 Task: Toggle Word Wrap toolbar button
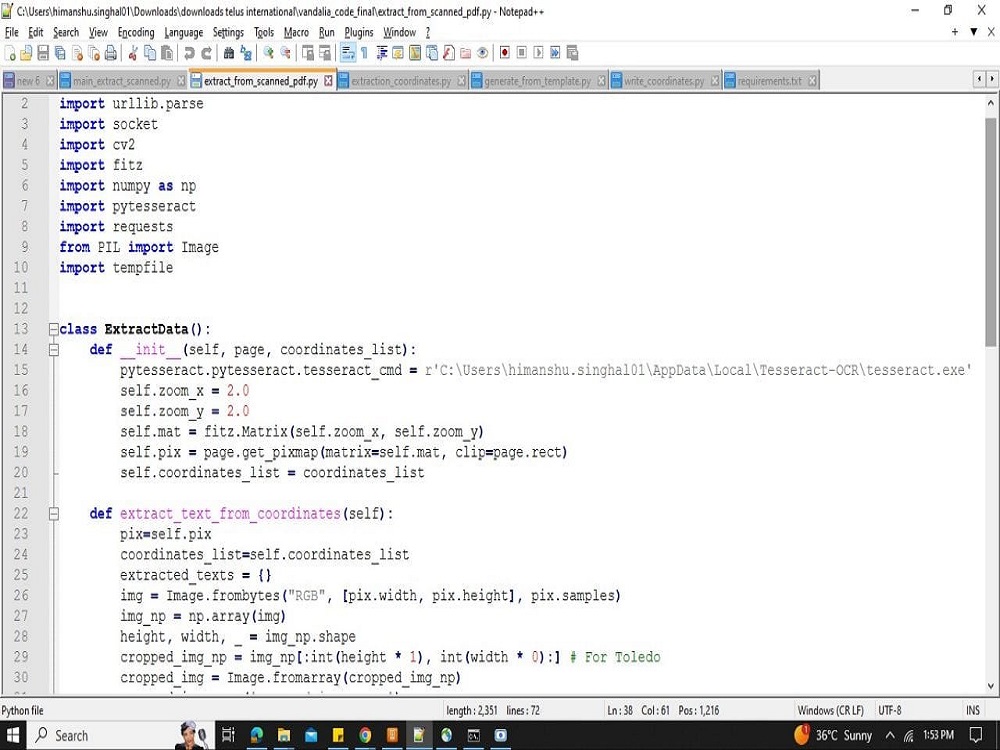tap(348, 53)
